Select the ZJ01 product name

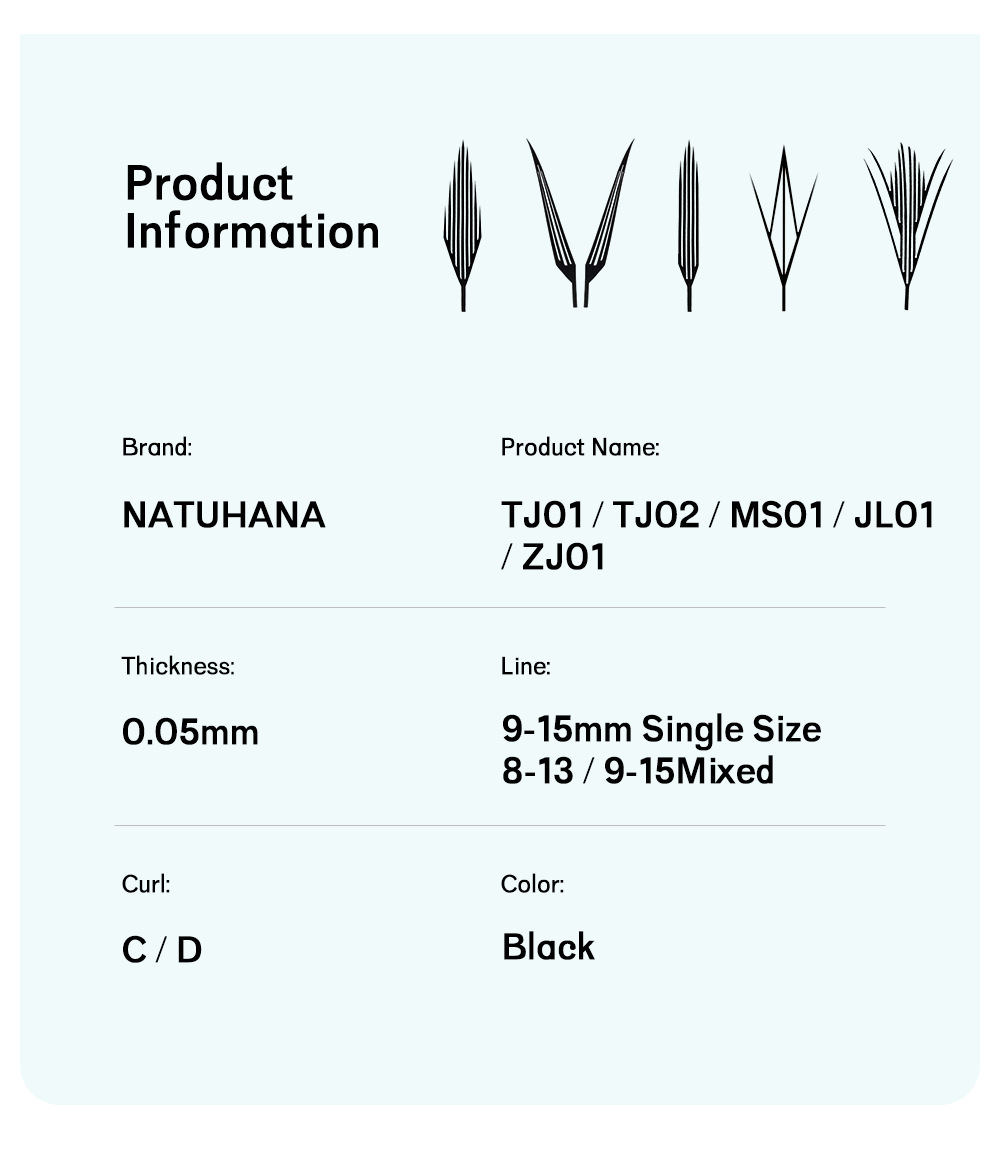click(x=564, y=557)
